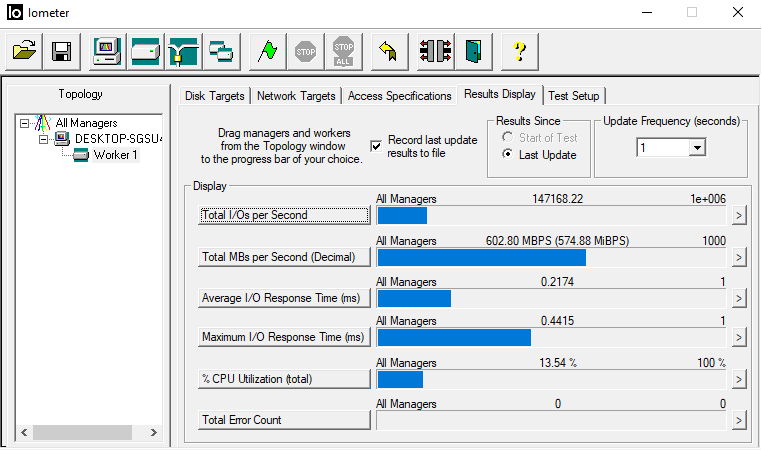This screenshot has height=450, width=762.
Task: Click the 0.2174 average response value
Action: pyautogui.click(x=557, y=282)
